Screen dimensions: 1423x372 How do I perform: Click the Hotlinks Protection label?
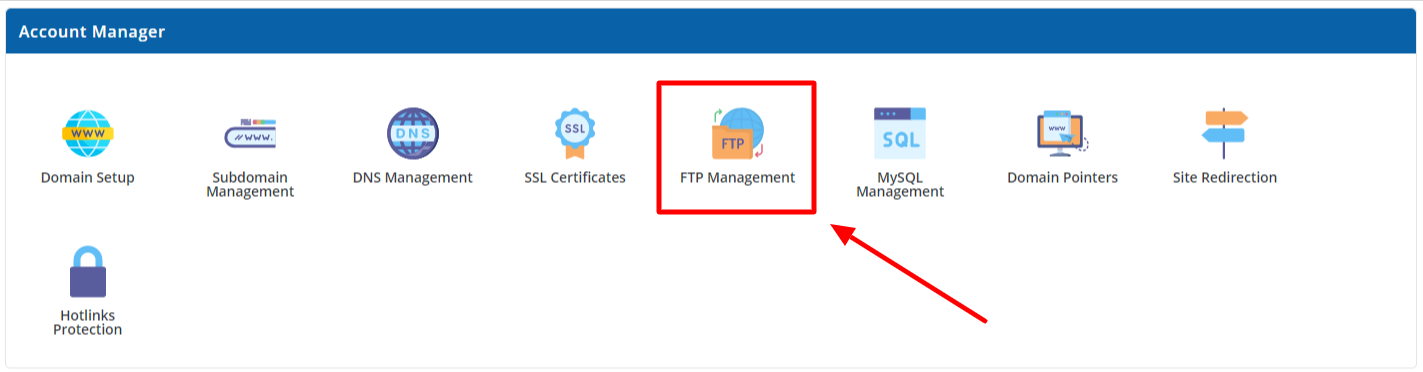point(88,323)
